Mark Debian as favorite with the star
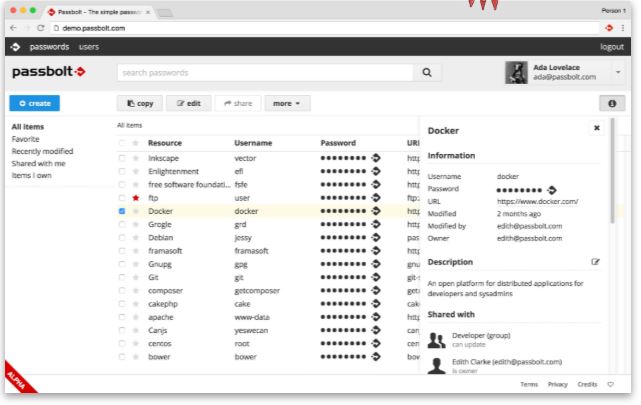641x405 pixels. tap(136, 237)
